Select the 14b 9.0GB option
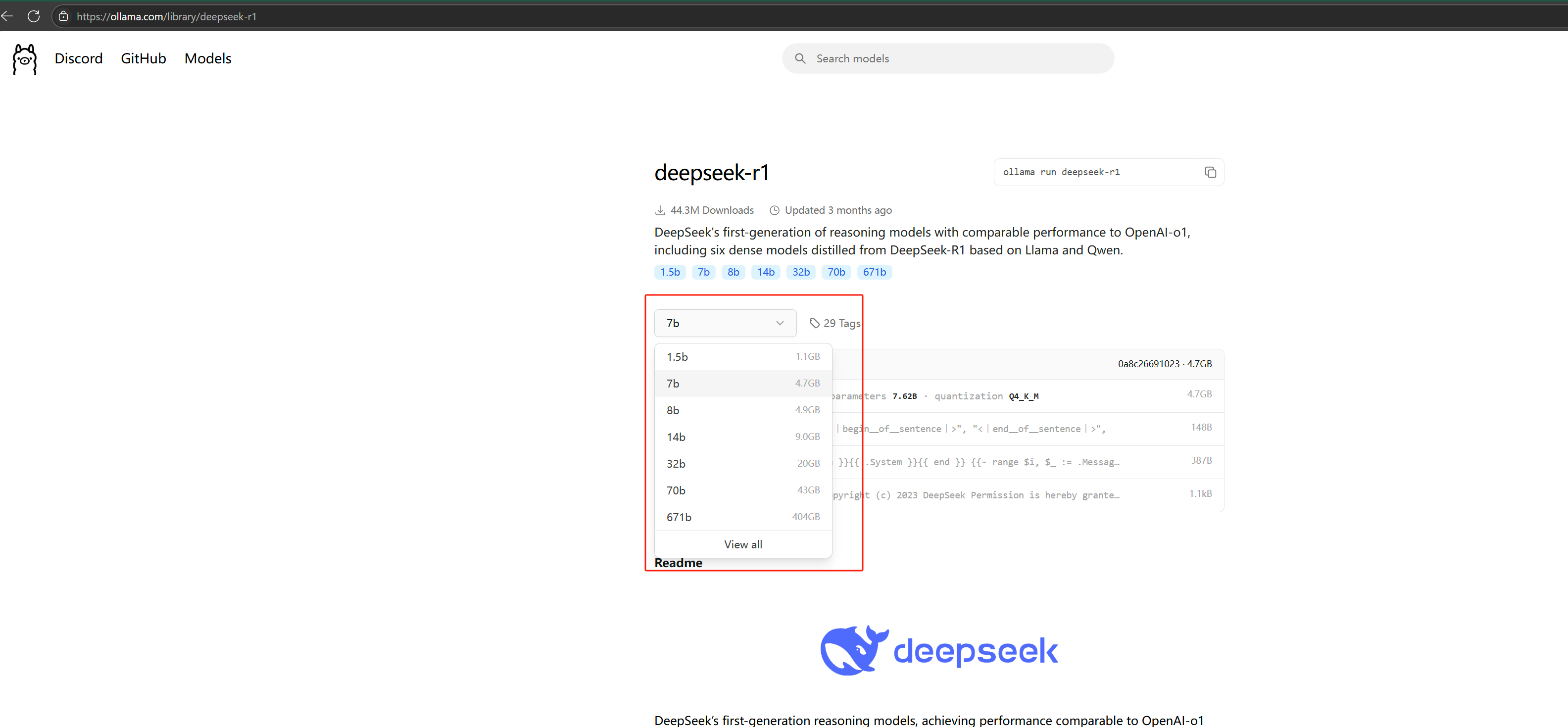The image size is (1568, 727). coord(742,436)
